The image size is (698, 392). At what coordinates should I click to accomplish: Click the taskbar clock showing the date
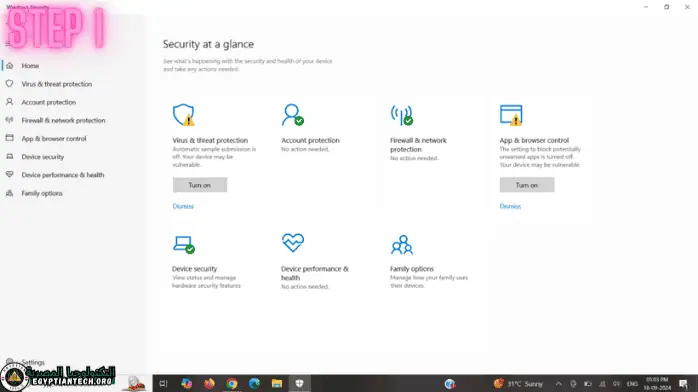(657, 384)
